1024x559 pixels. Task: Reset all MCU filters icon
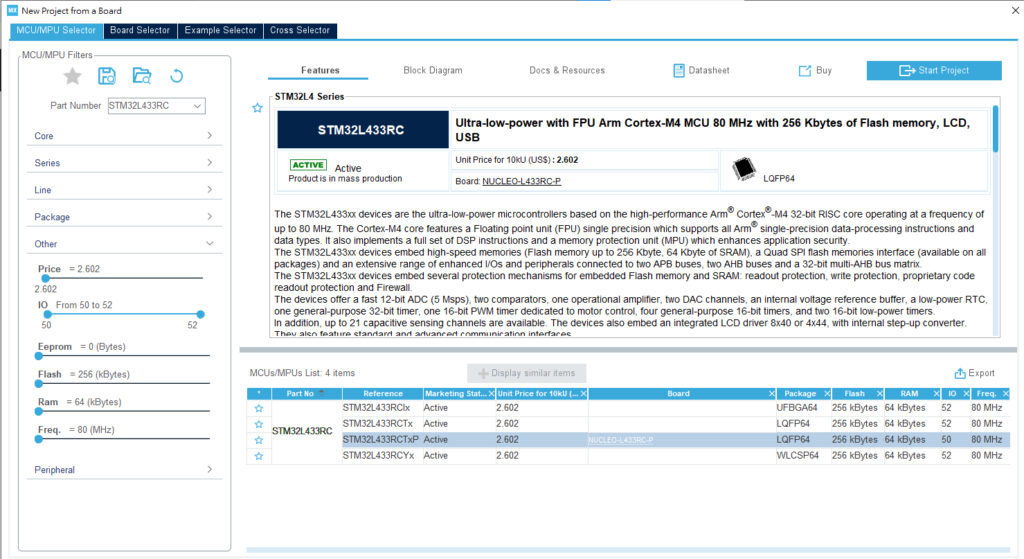click(176, 76)
